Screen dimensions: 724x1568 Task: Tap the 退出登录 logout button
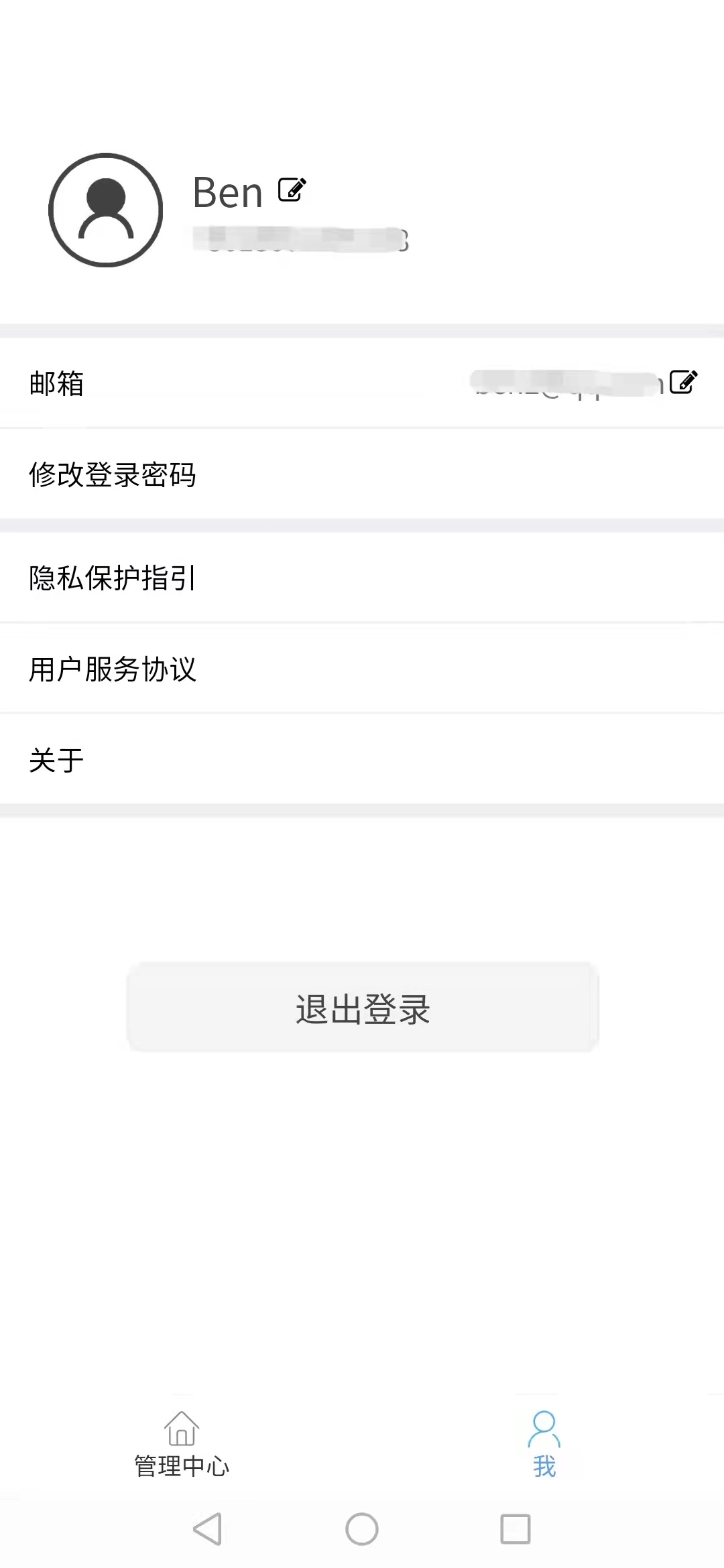point(362,1010)
